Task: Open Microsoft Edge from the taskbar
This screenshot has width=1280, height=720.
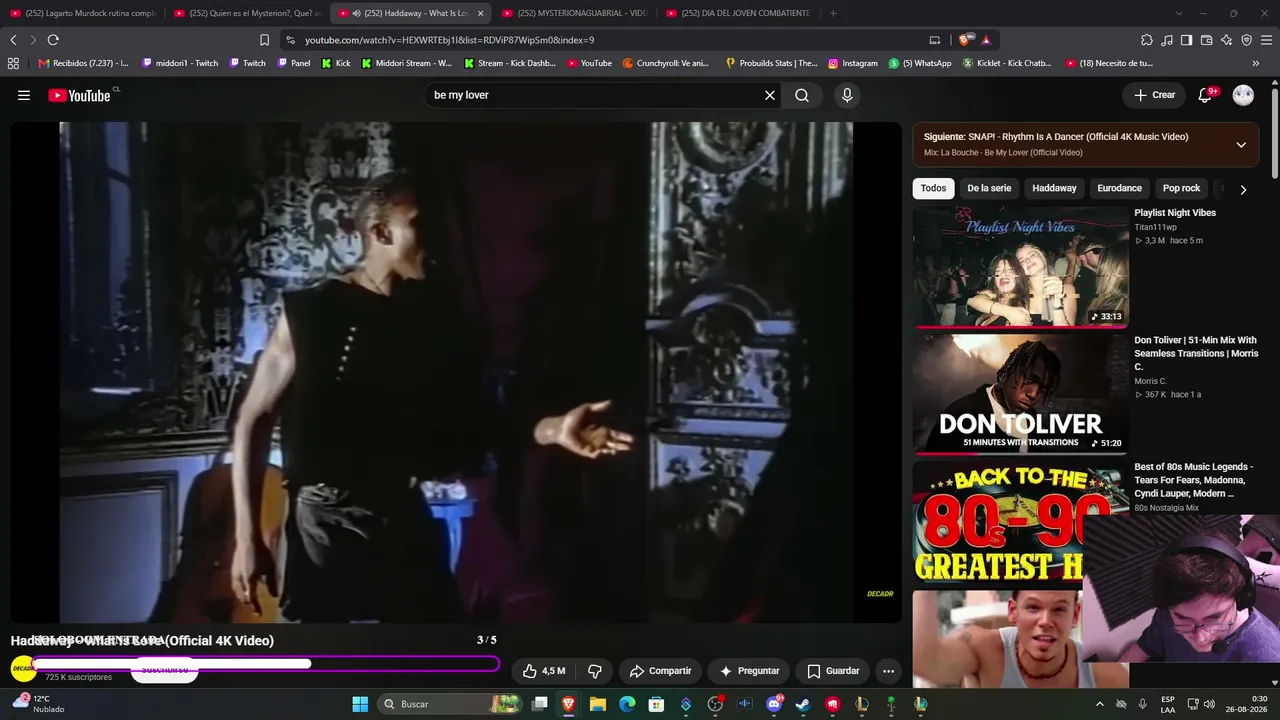Action: click(x=627, y=704)
